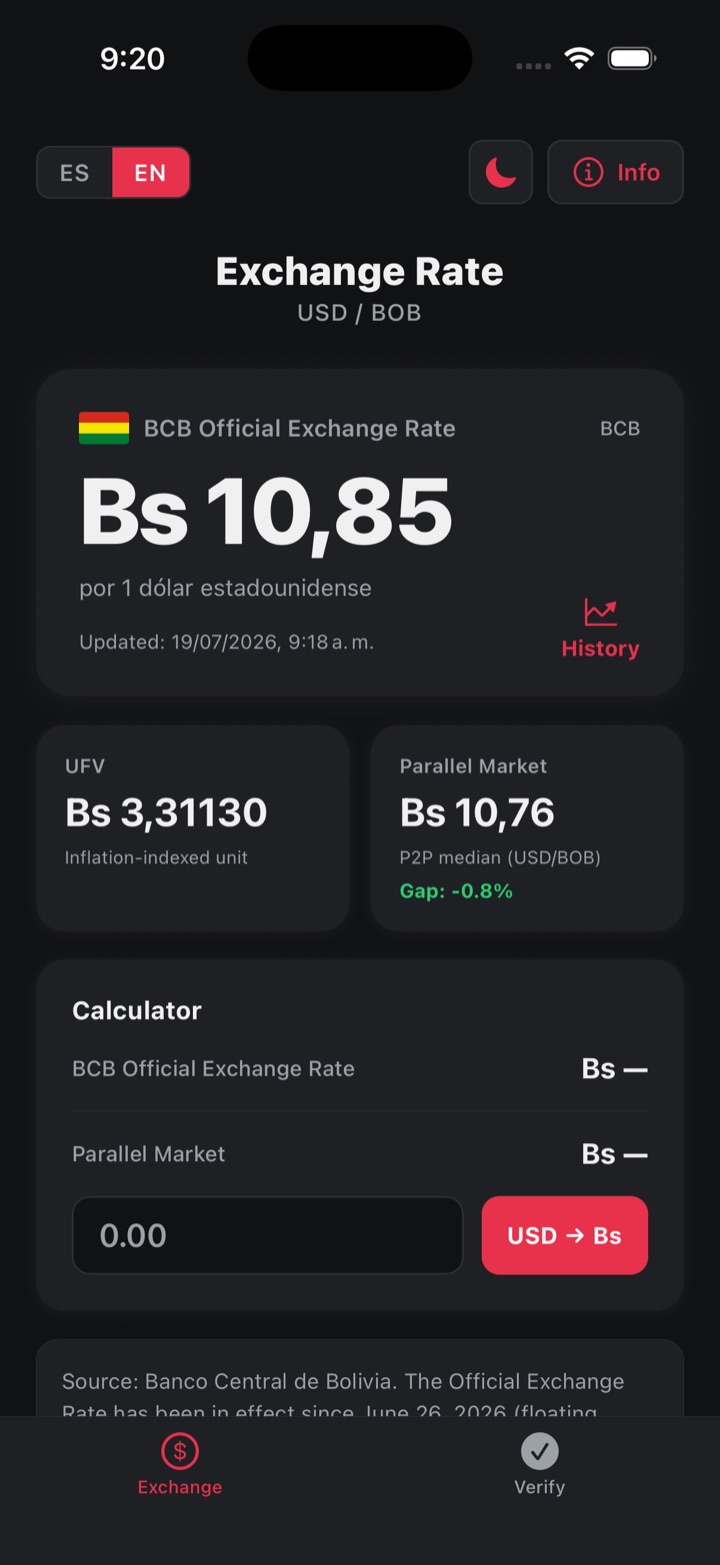Tap the BCB Official Exchange Rate card value

(266, 511)
